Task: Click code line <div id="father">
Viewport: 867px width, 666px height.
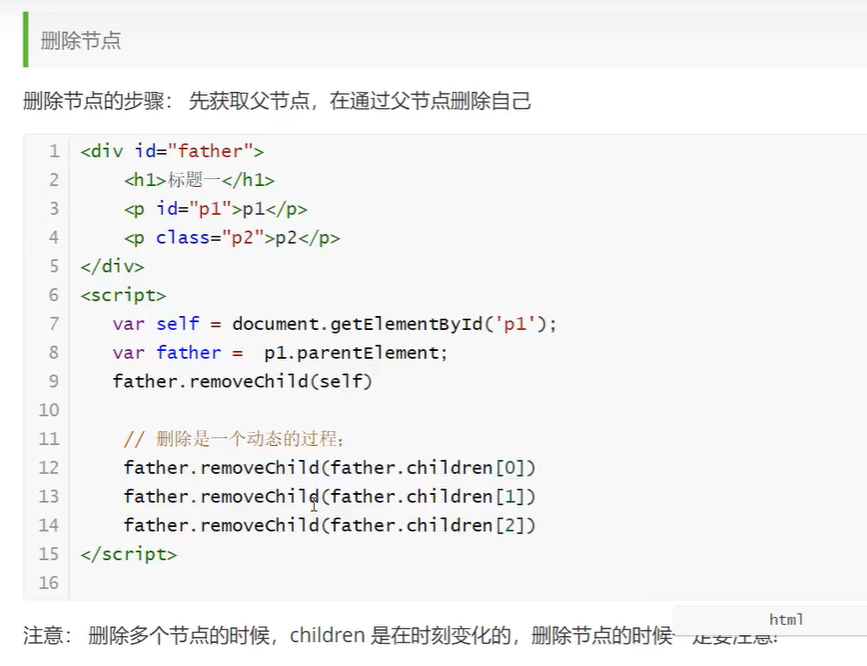Action: pyautogui.click(x=172, y=151)
